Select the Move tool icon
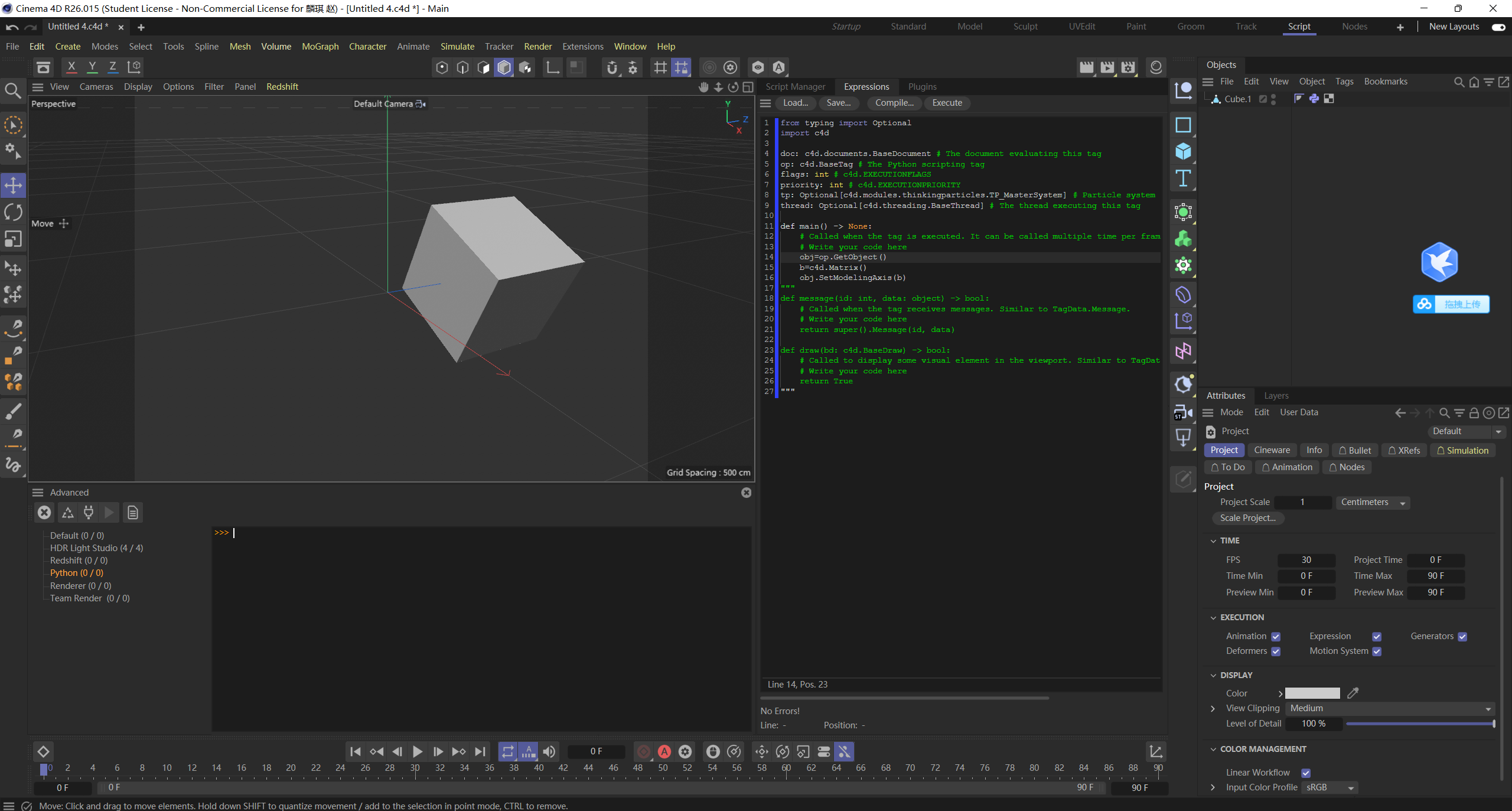The width and height of the screenshot is (1512, 811). [x=13, y=185]
